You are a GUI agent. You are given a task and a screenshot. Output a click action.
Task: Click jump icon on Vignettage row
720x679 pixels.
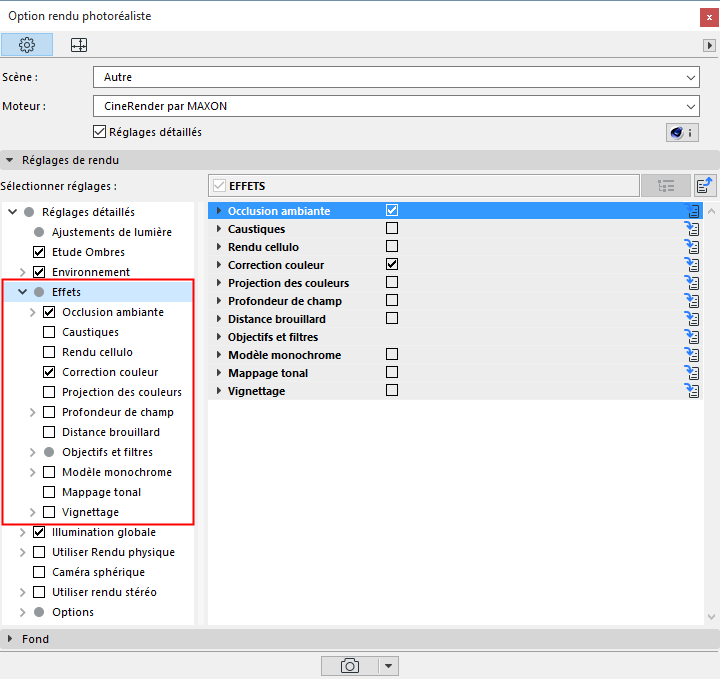pyautogui.click(x=692, y=391)
